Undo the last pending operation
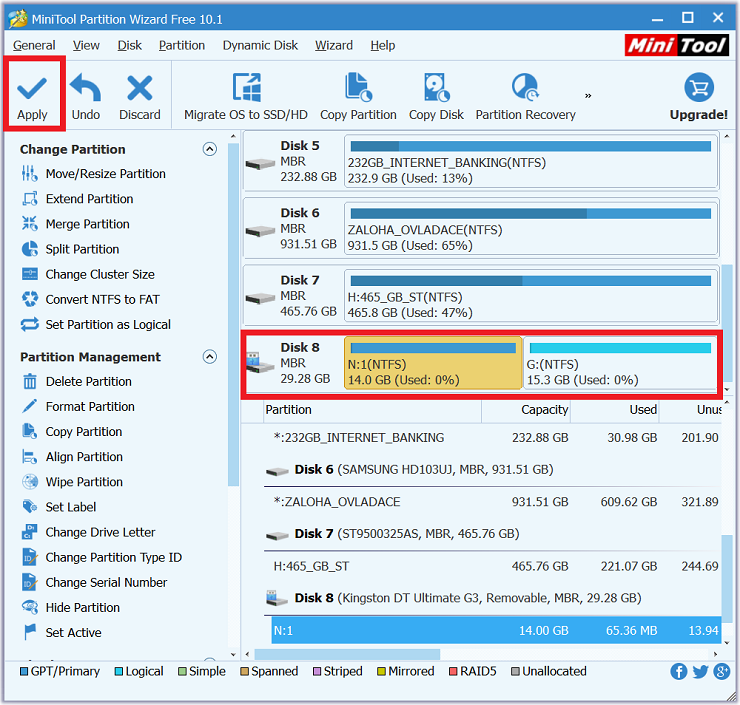The height and width of the screenshot is (705, 740). tap(85, 96)
